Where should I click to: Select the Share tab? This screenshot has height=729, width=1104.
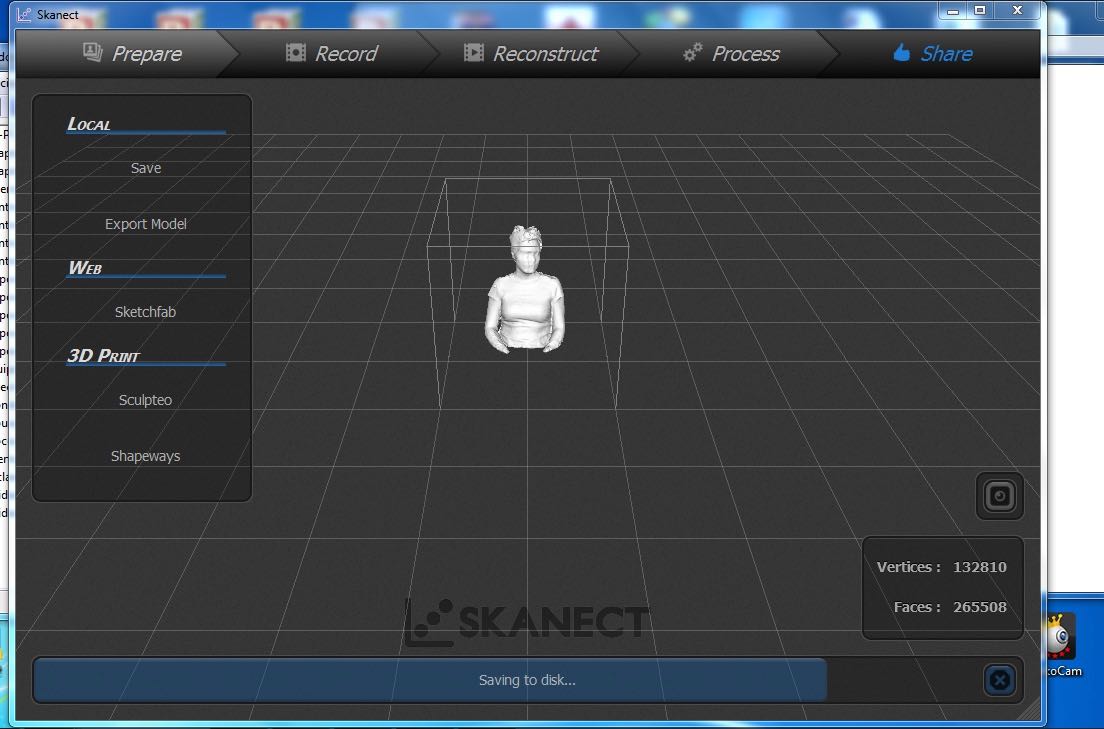[x=932, y=54]
